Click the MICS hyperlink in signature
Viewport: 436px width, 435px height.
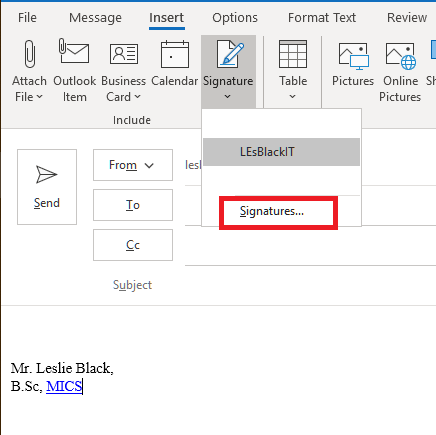tap(64, 386)
